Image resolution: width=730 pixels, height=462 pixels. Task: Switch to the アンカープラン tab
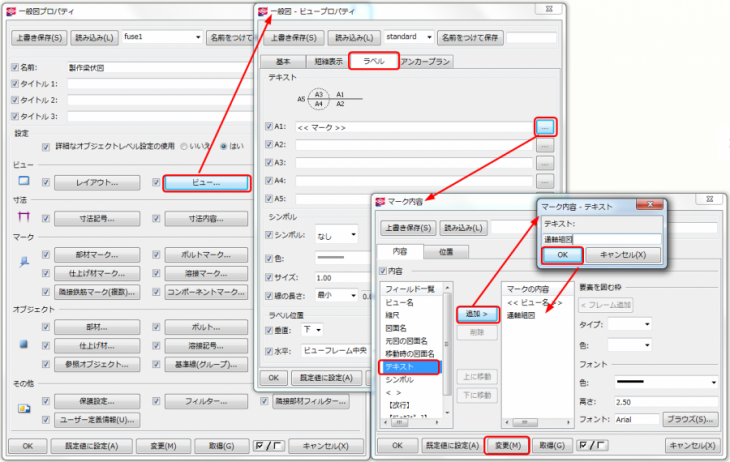click(x=425, y=61)
